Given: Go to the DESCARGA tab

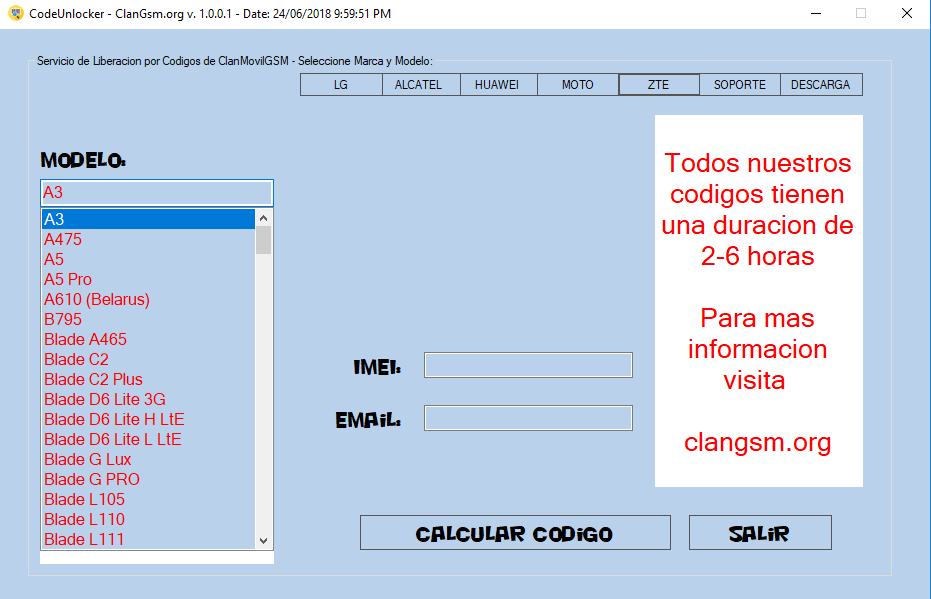Looking at the screenshot, I should 821,84.
